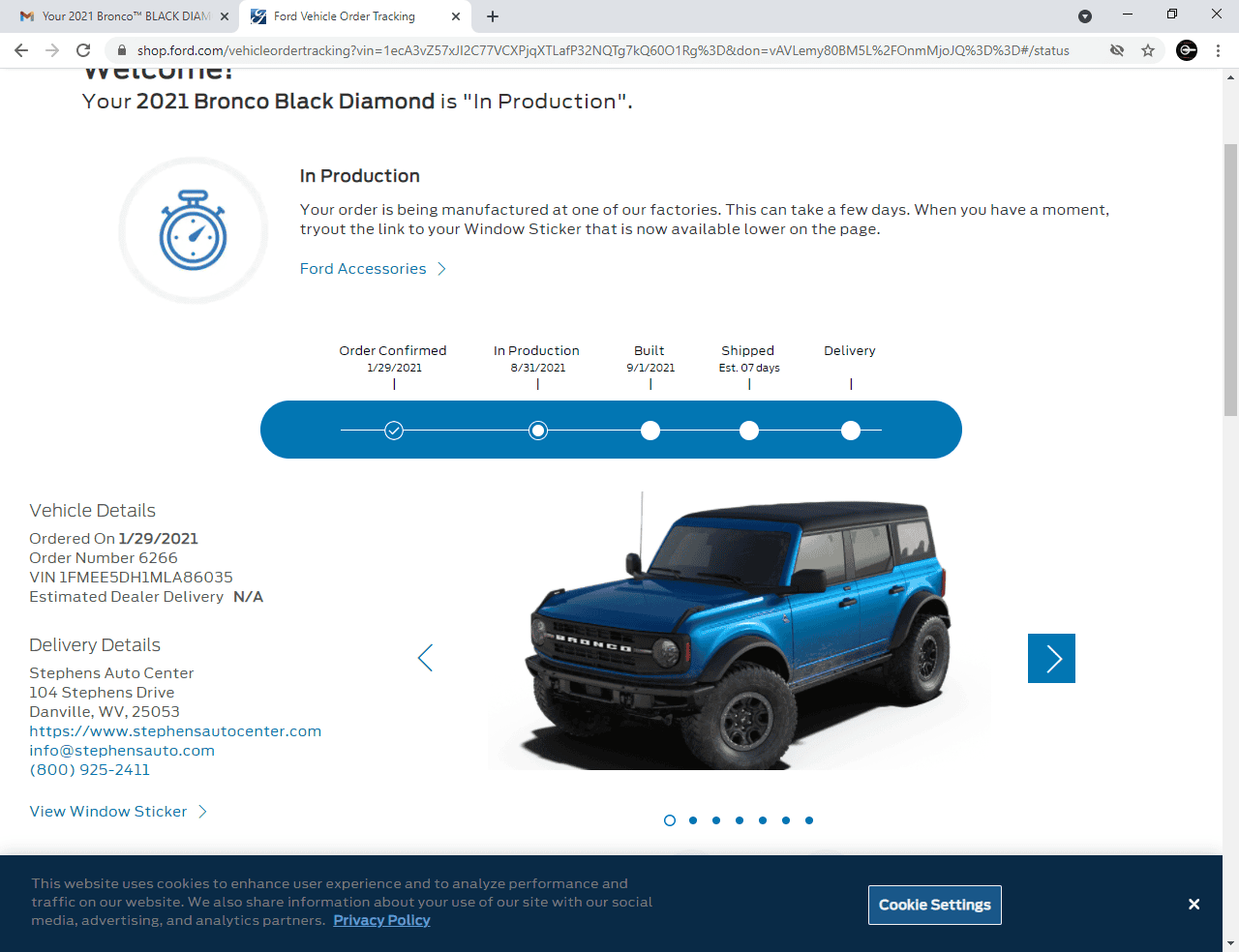Viewport: 1239px width, 952px height.
Task: Close the Gmail Bronco tab
Action: coord(225,16)
